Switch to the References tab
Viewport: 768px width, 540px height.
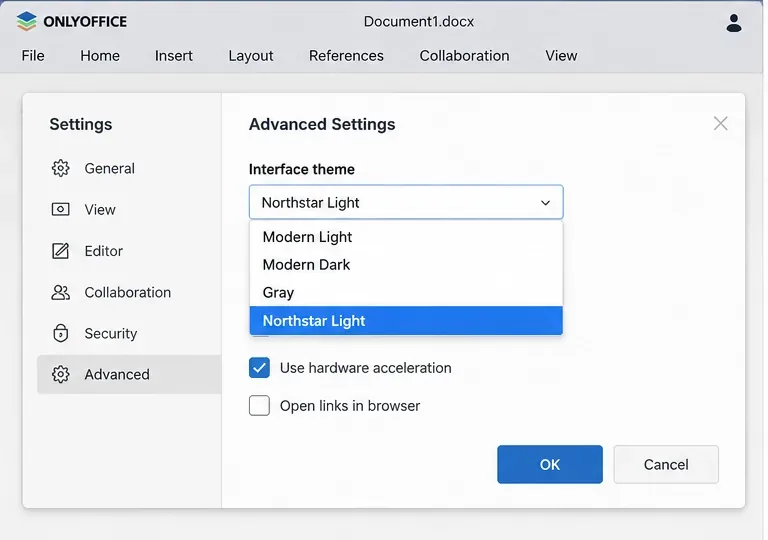(346, 56)
